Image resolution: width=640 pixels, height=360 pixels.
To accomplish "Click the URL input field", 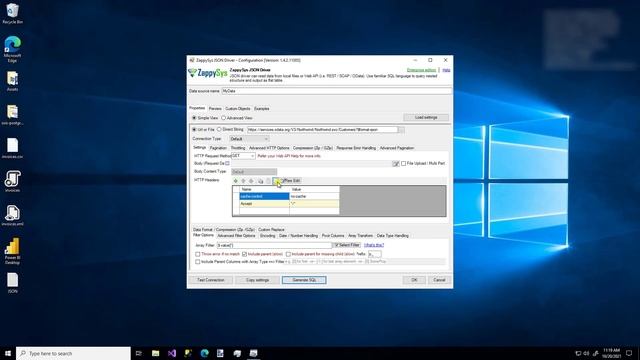I will (x=322, y=130).
